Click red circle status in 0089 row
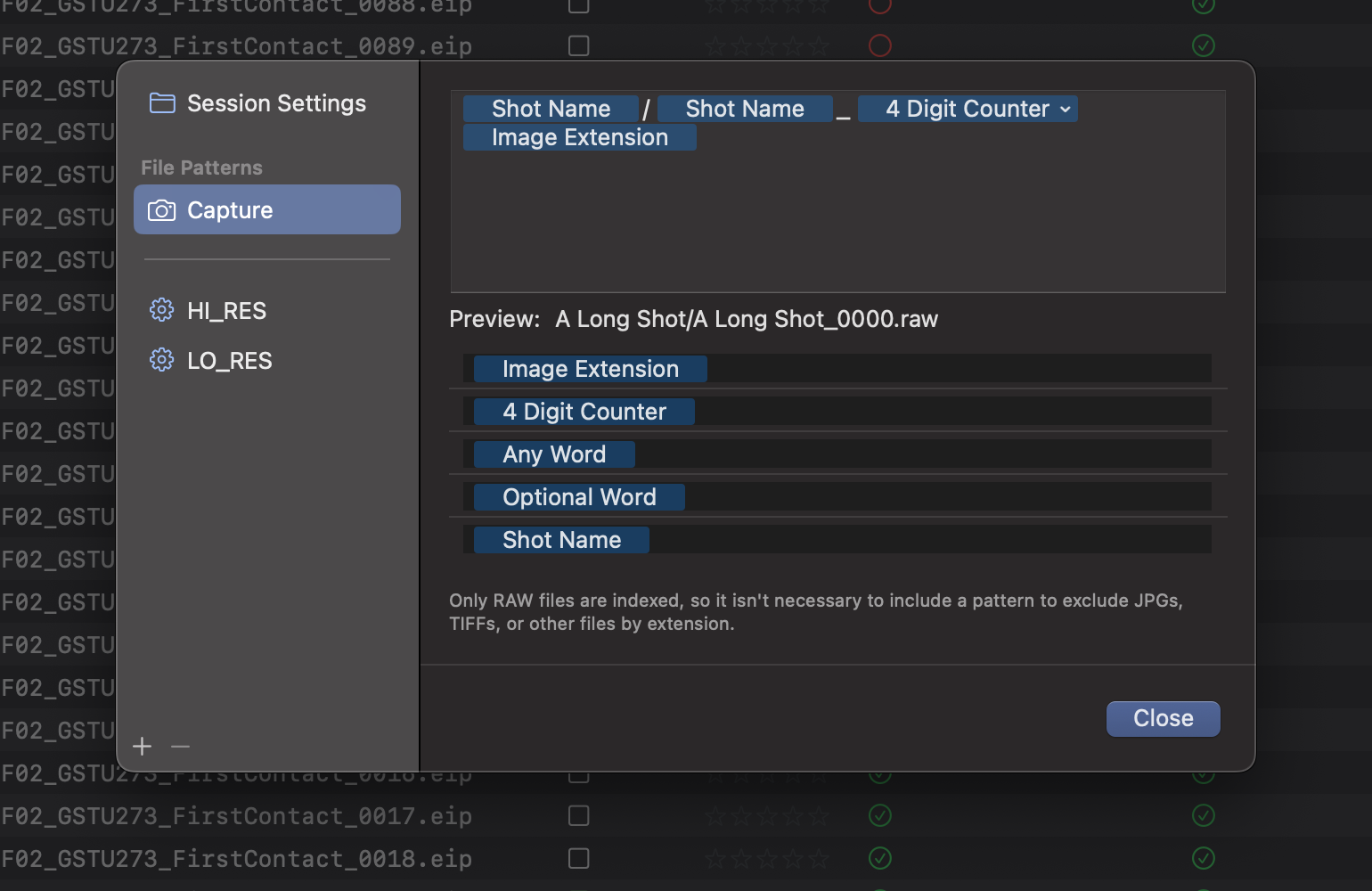1372x891 pixels. tap(879, 45)
